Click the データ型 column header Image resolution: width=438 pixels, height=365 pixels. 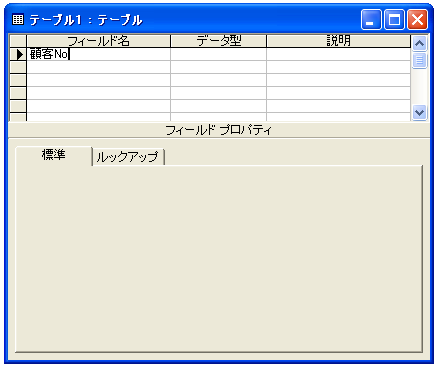tap(218, 41)
